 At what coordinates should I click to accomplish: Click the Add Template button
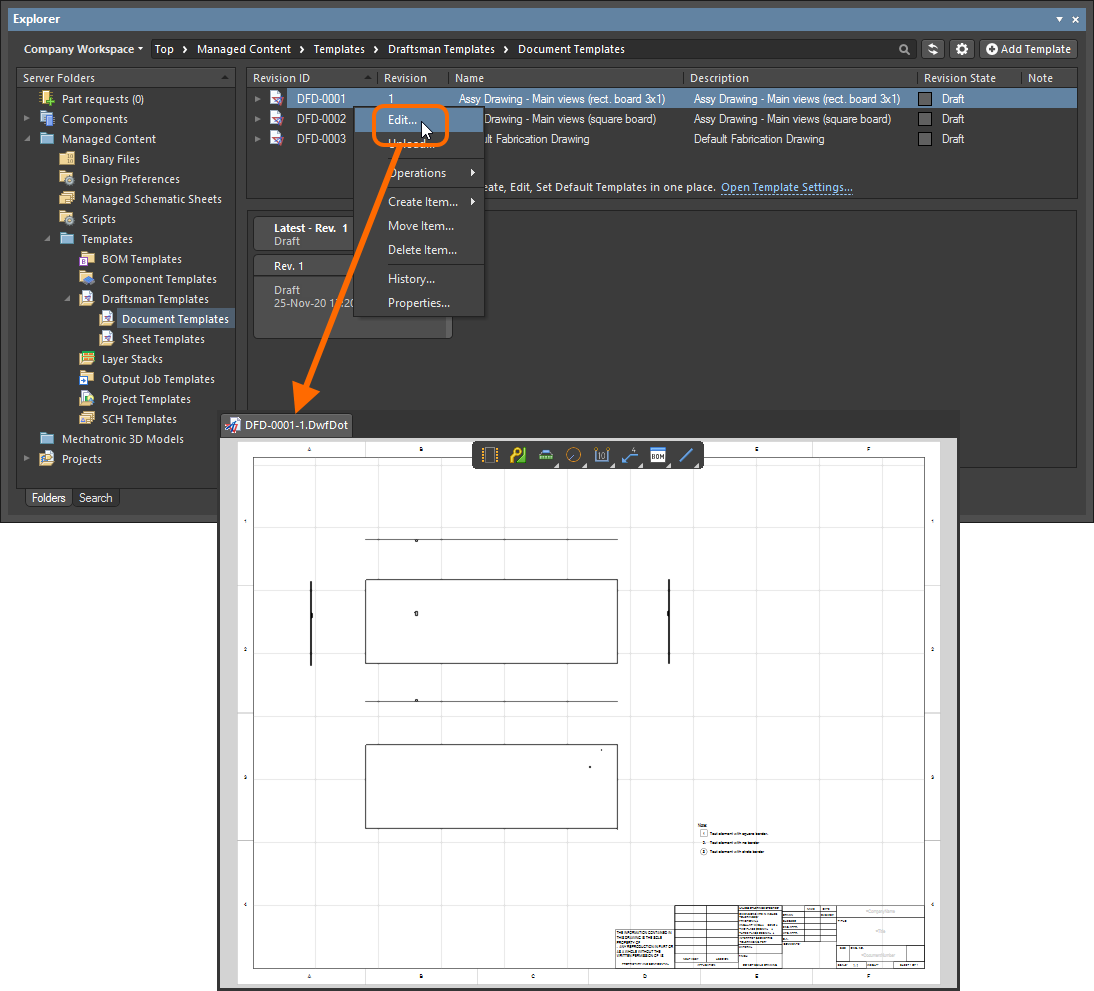1028,49
